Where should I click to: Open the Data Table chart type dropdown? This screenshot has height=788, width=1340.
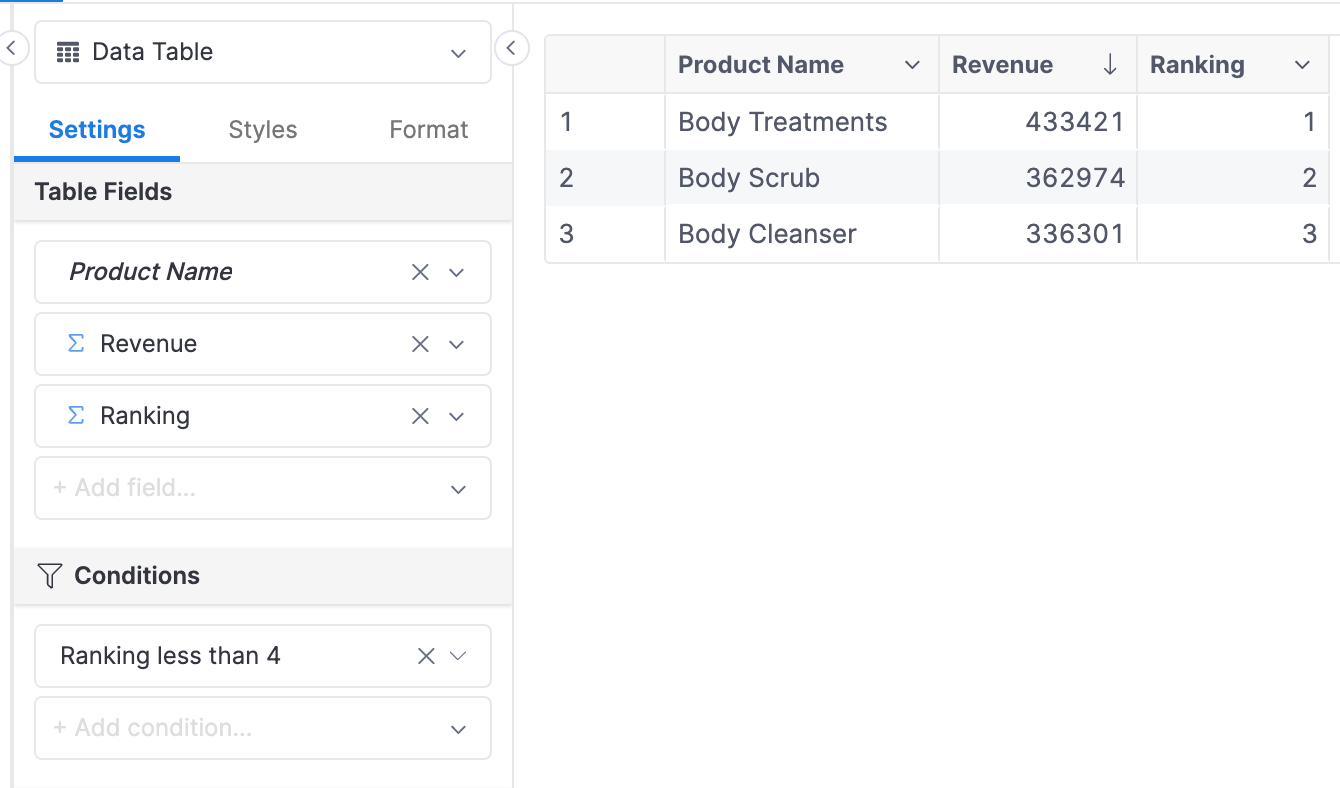[x=263, y=52]
